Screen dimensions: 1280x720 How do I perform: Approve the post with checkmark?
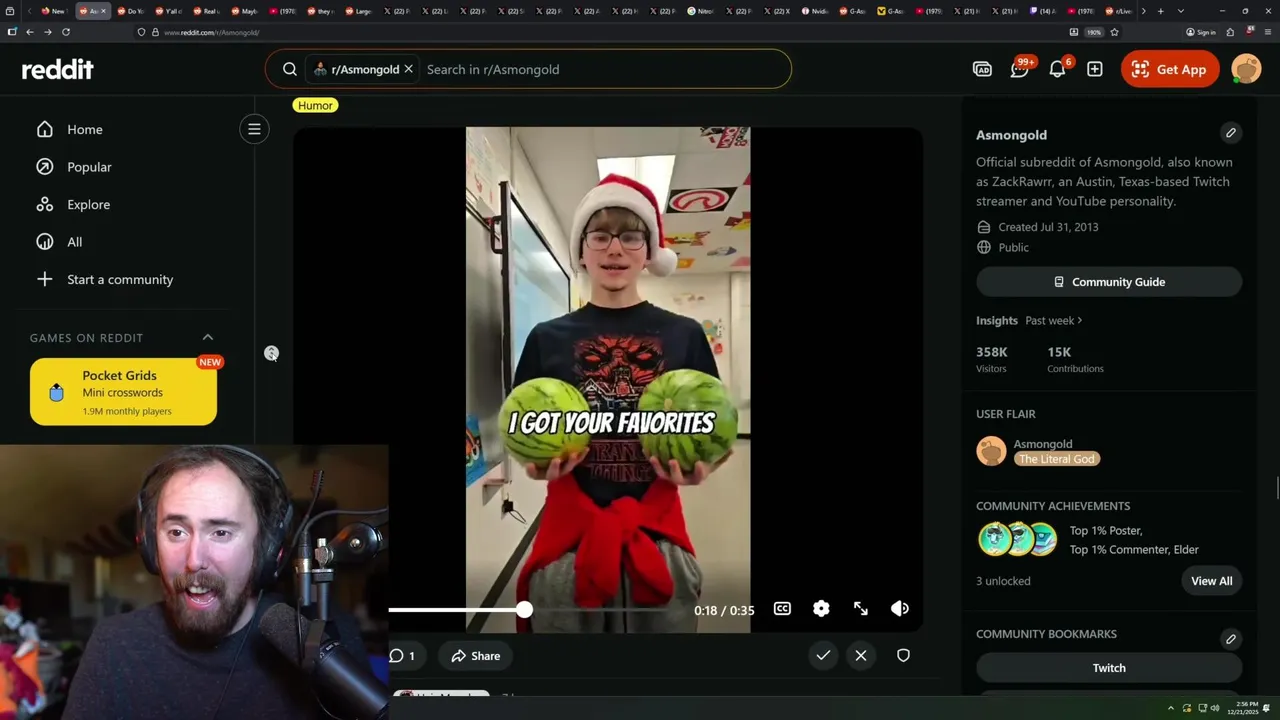click(823, 655)
